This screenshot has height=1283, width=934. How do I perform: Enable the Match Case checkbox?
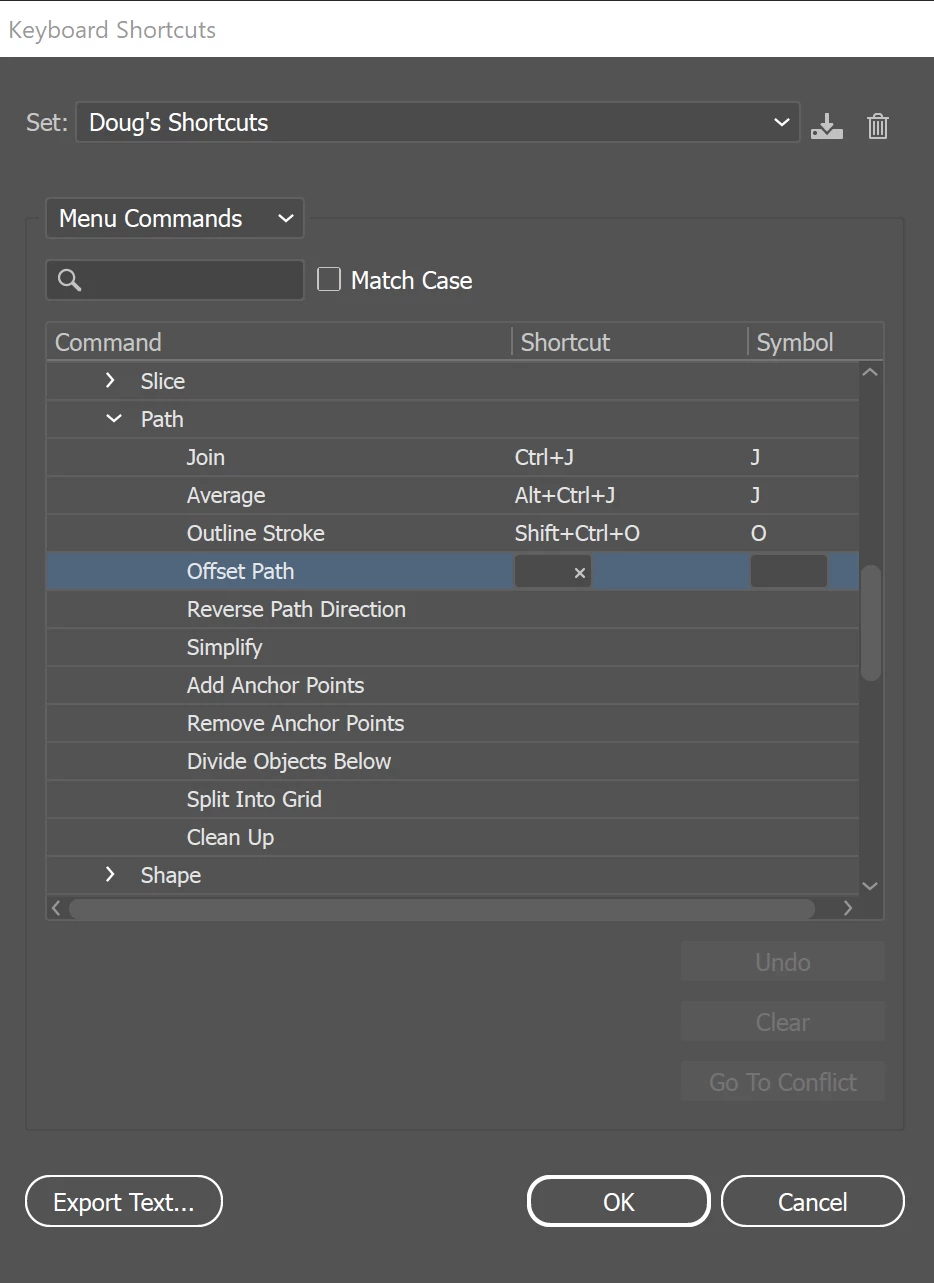[329, 280]
